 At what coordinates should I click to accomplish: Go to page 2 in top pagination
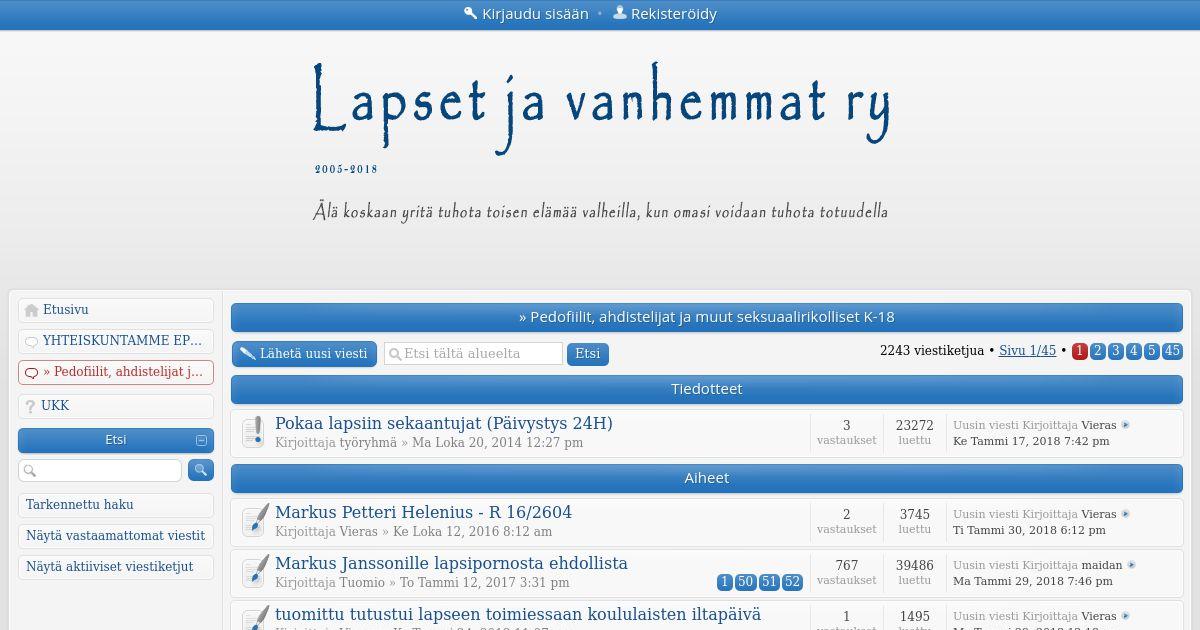point(1097,351)
